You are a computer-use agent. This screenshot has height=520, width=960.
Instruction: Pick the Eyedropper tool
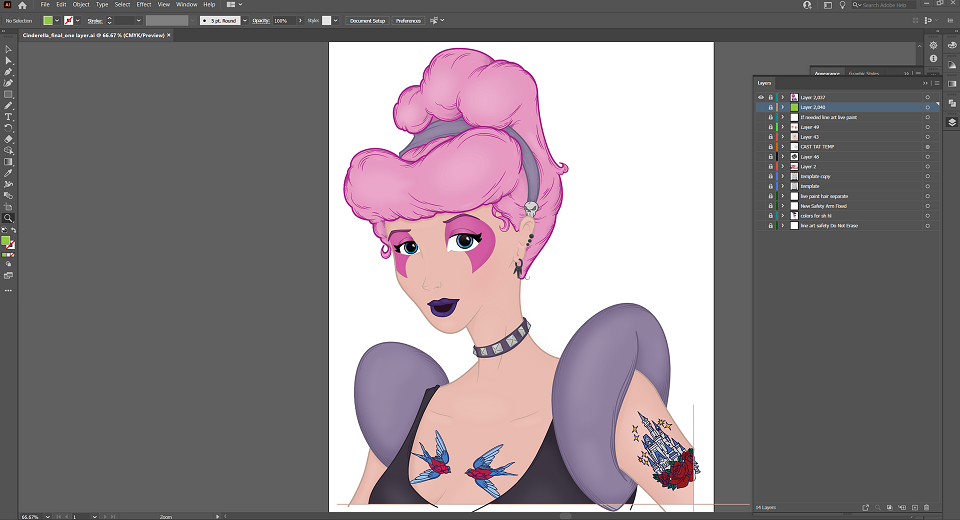coord(9,173)
